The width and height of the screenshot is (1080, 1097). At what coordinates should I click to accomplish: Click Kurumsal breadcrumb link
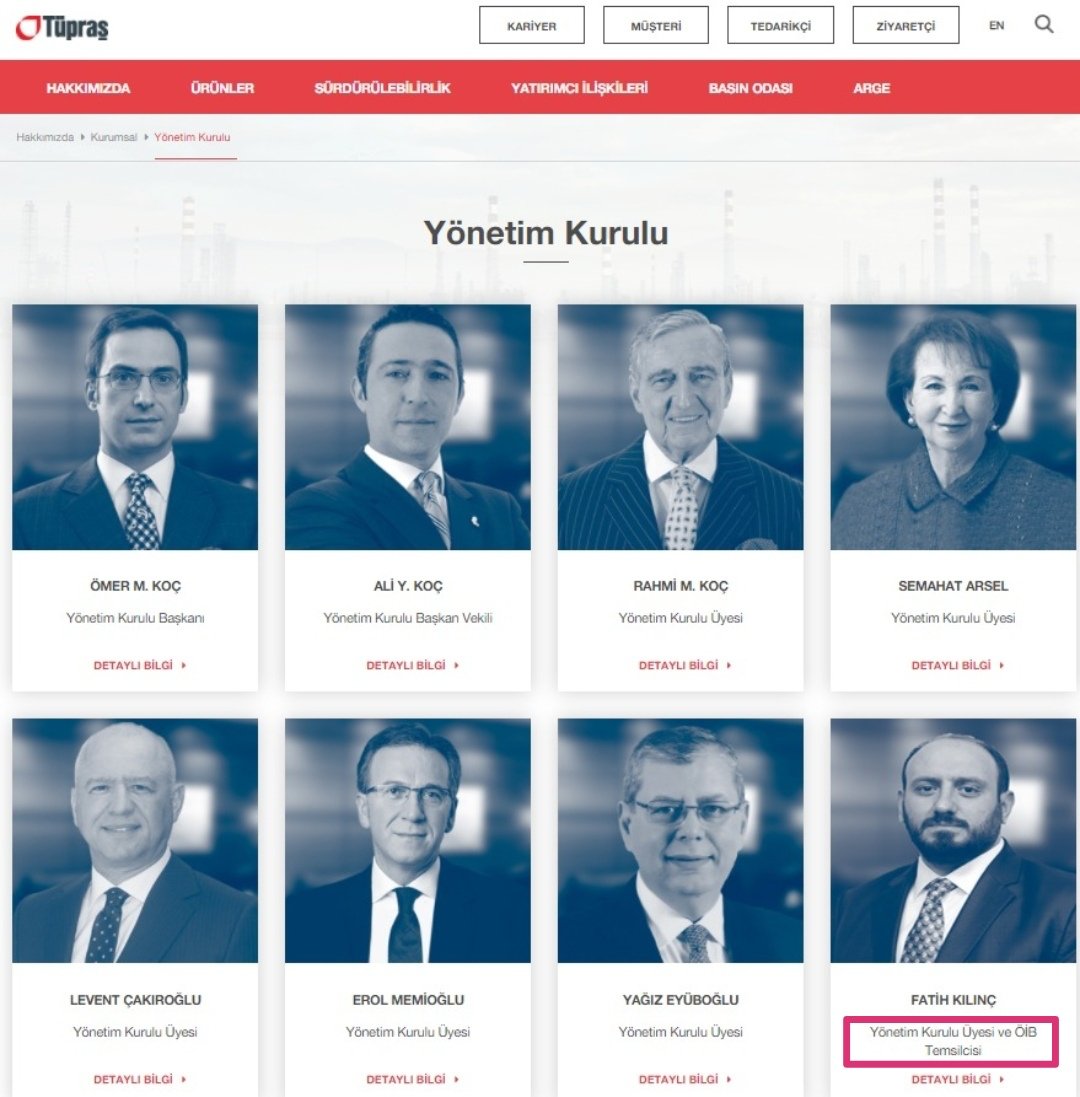[x=113, y=137]
